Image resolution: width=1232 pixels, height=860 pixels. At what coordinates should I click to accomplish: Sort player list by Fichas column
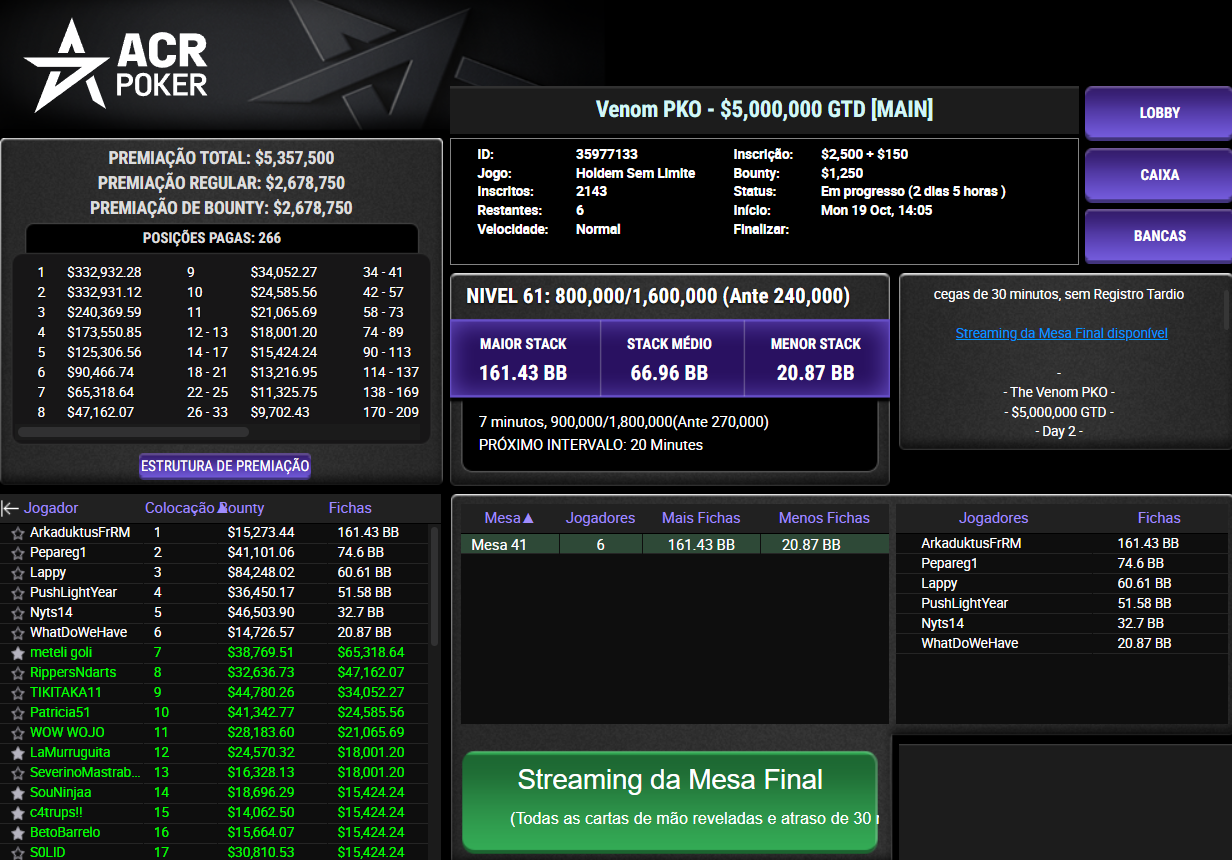350,508
